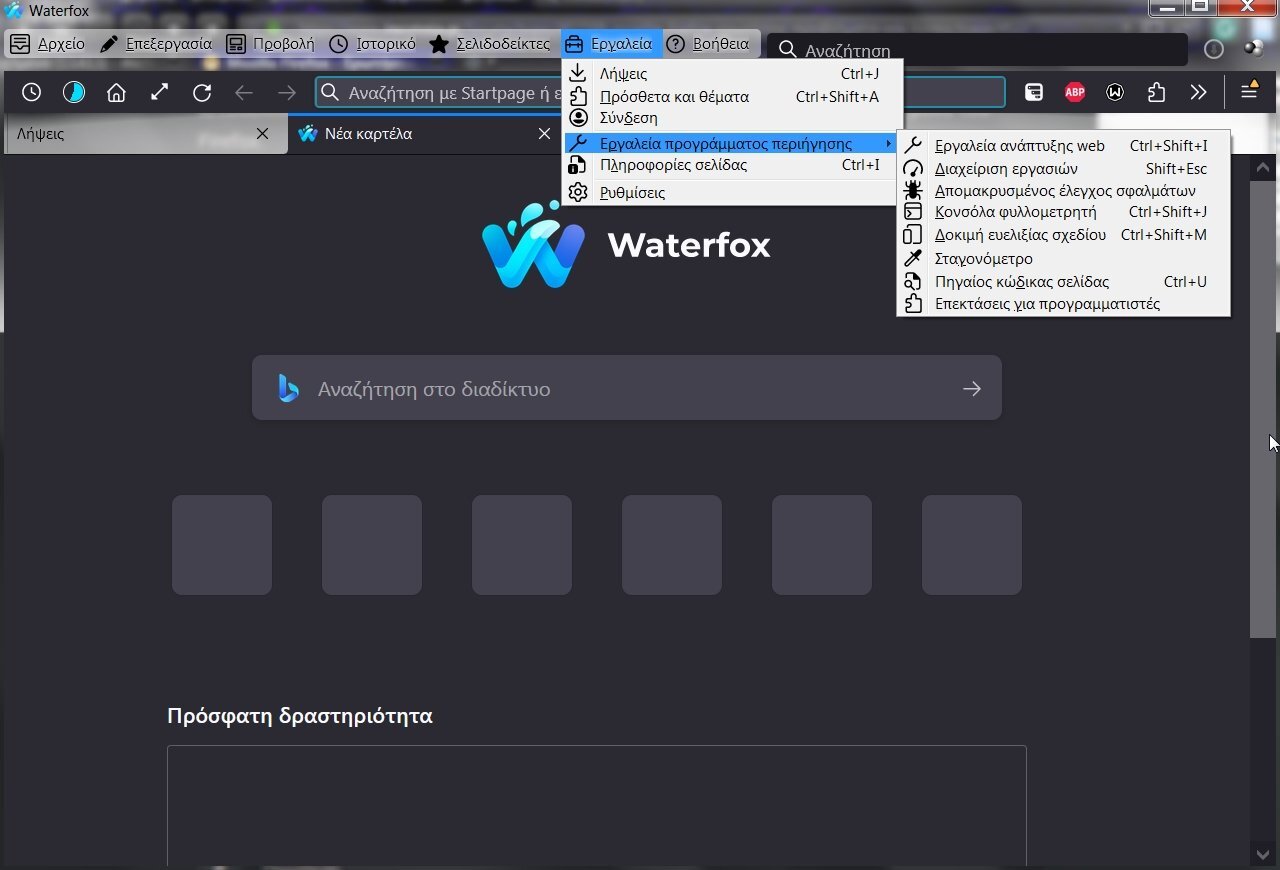Toggle the dark mode half-moon icon
Viewport: 1280px width, 870px height.
(74, 93)
